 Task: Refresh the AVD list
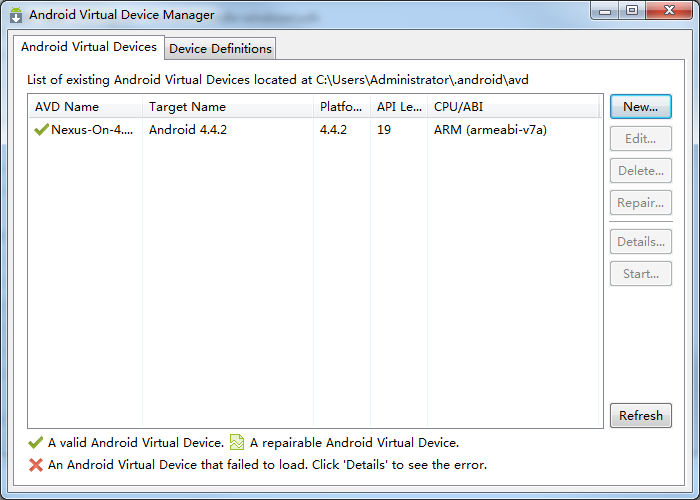click(x=641, y=416)
